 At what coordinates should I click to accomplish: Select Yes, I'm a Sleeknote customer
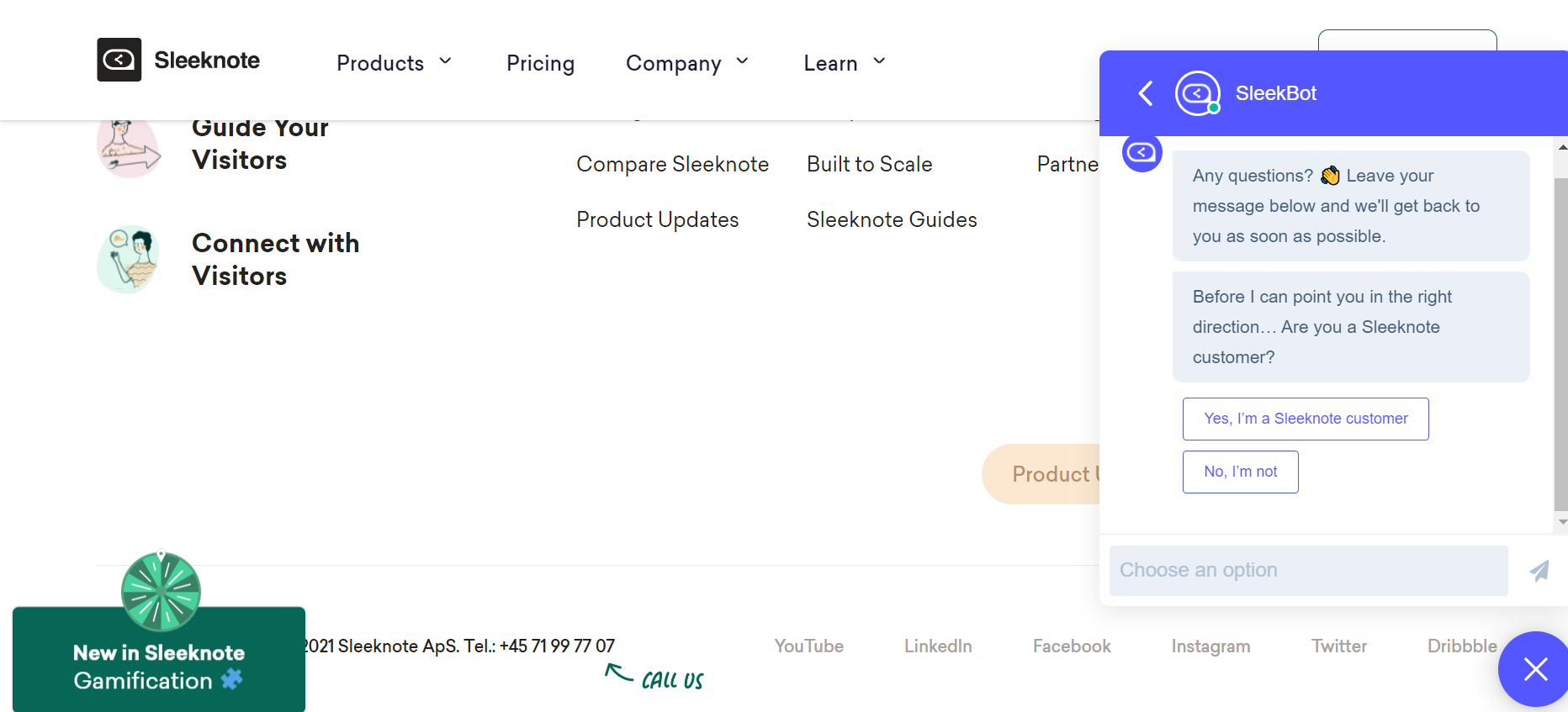tap(1306, 419)
